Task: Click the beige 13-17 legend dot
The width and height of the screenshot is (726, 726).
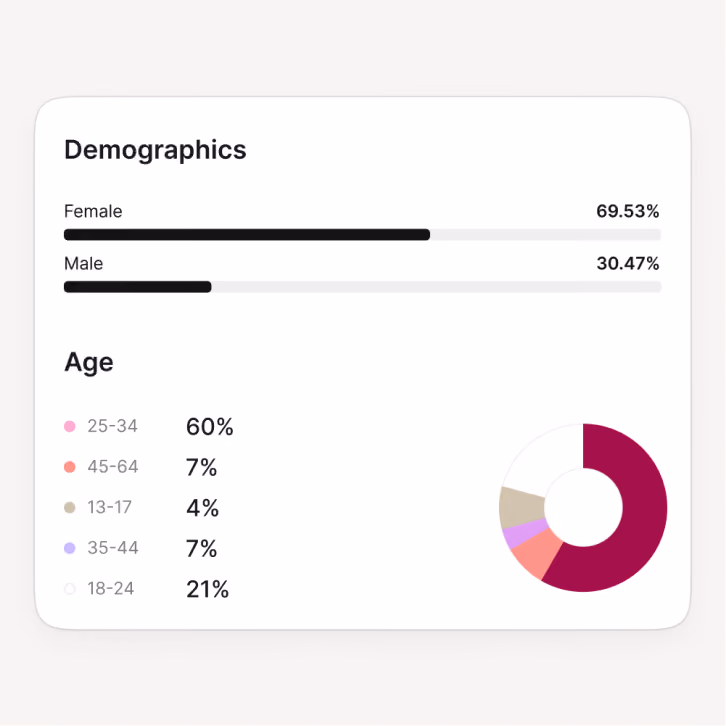Action: pyautogui.click(x=69, y=507)
